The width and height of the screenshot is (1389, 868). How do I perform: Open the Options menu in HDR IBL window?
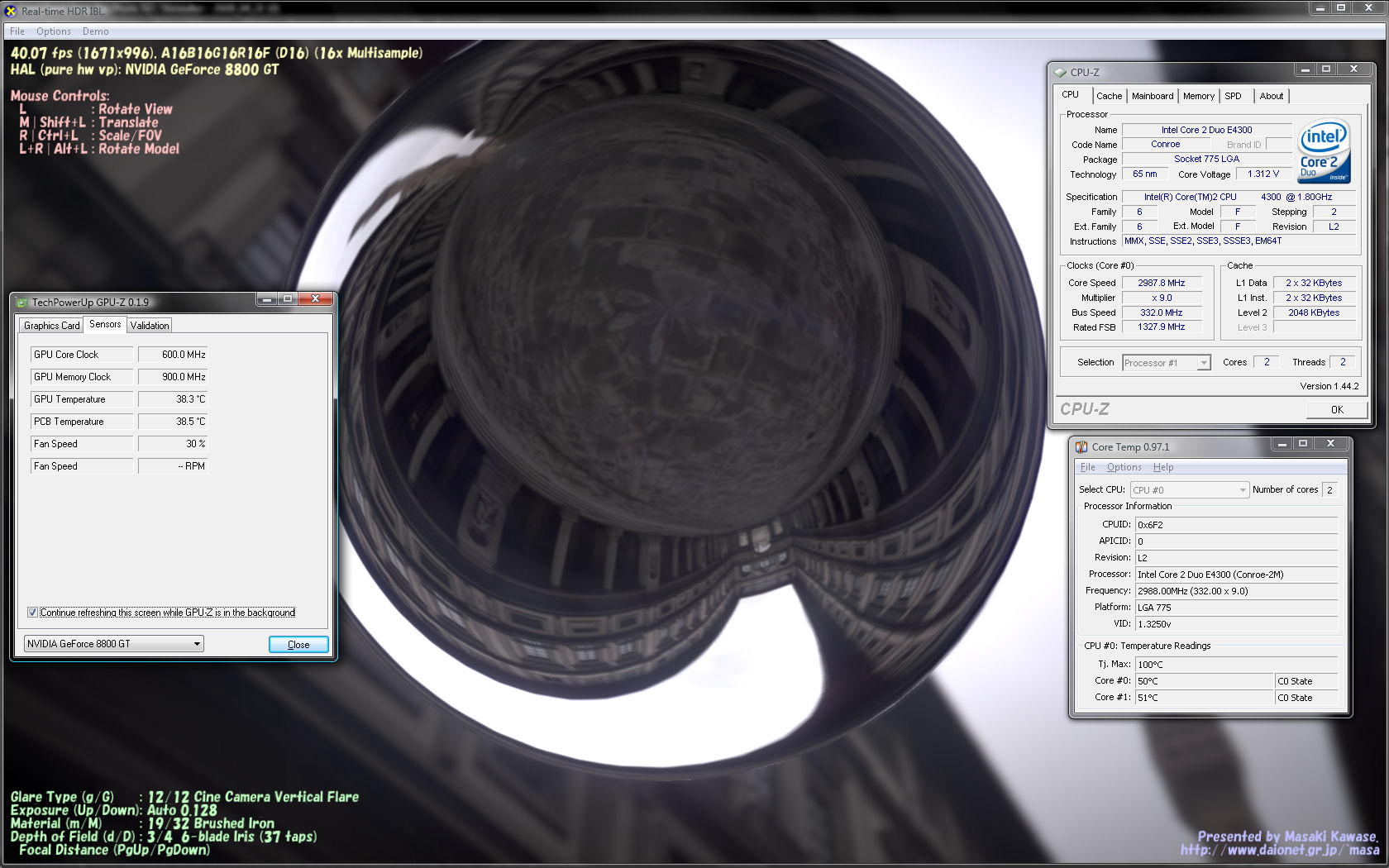coord(54,31)
